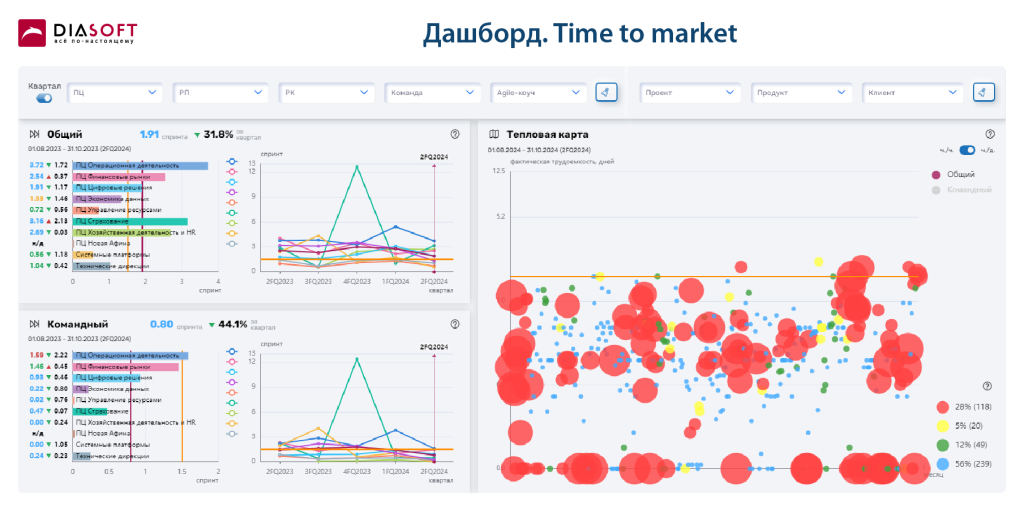Click ПЦ Экономика данных row in Общий panel

[89, 198]
